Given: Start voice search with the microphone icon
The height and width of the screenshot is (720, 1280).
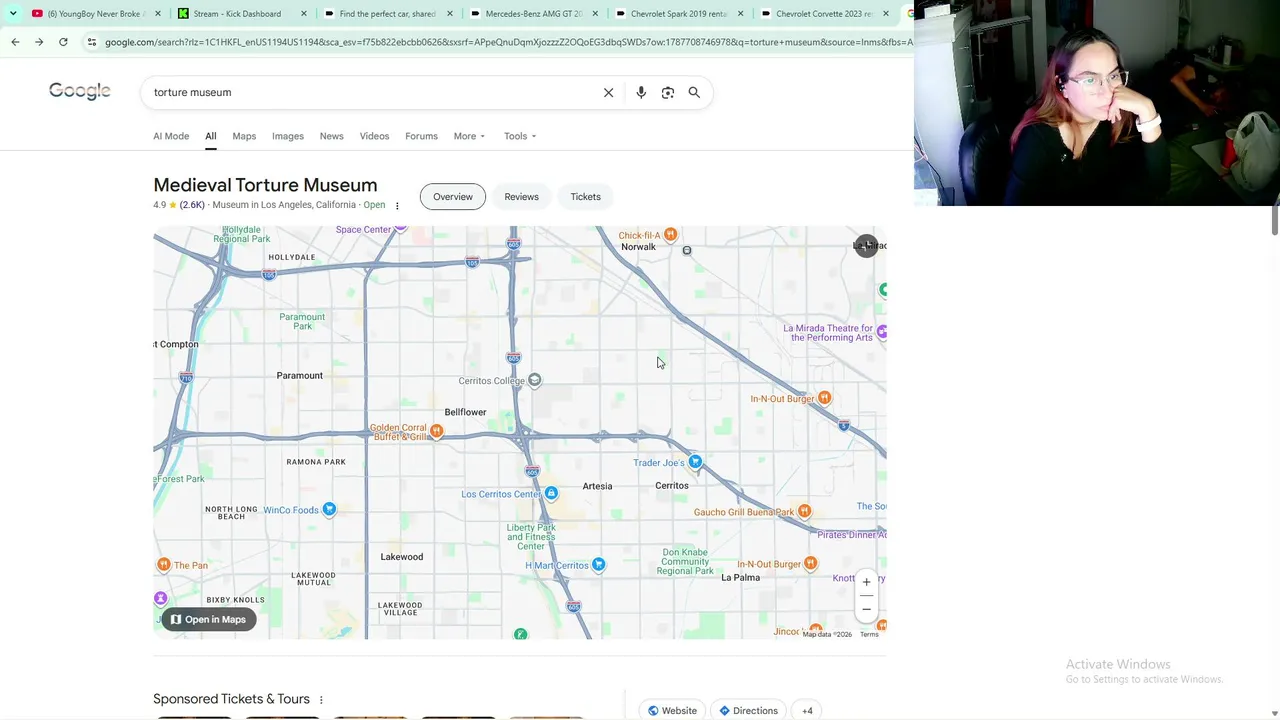Looking at the screenshot, I should coord(641,92).
